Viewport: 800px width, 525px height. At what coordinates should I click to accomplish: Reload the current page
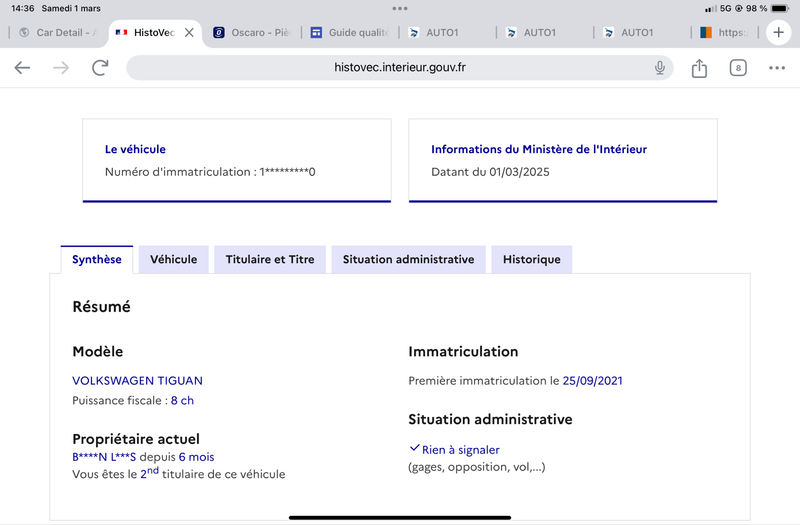(100, 68)
